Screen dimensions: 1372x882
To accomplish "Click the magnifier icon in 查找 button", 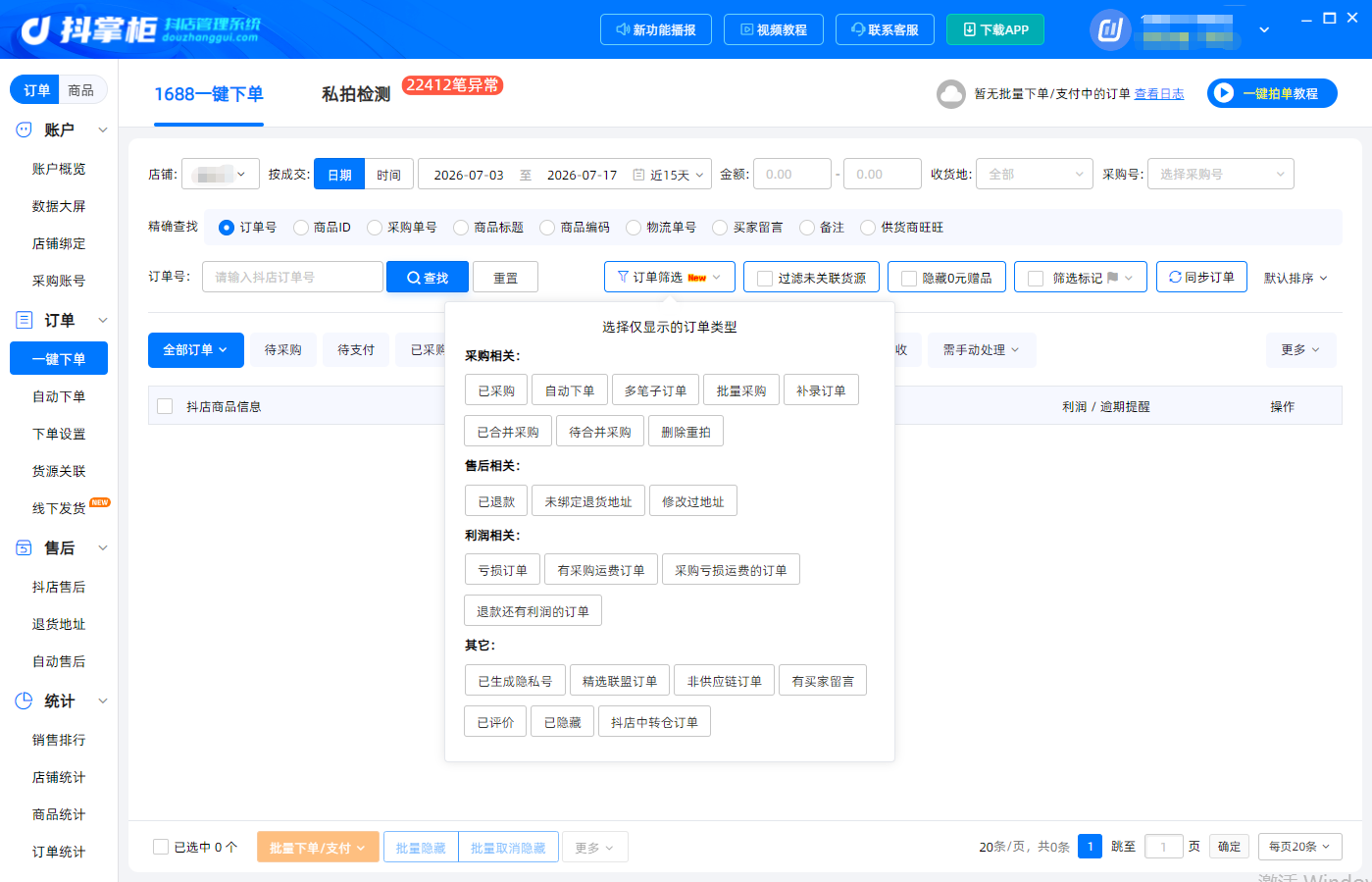I will click(x=414, y=278).
